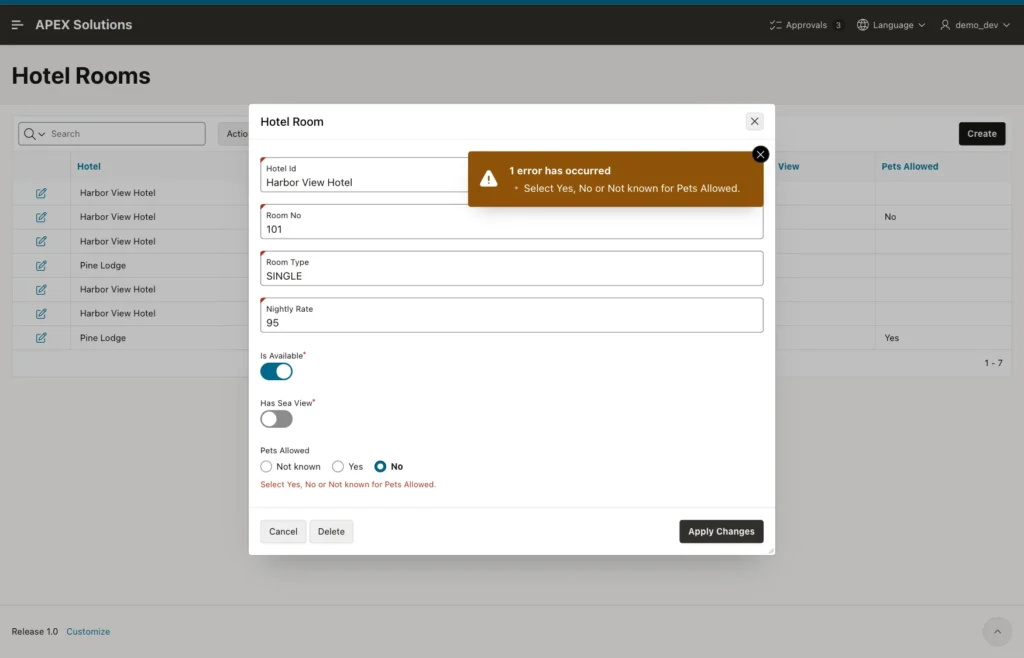The height and width of the screenshot is (658, 1024).
Task: Edit the third Harbor View Hotel row
Action: 41,242
